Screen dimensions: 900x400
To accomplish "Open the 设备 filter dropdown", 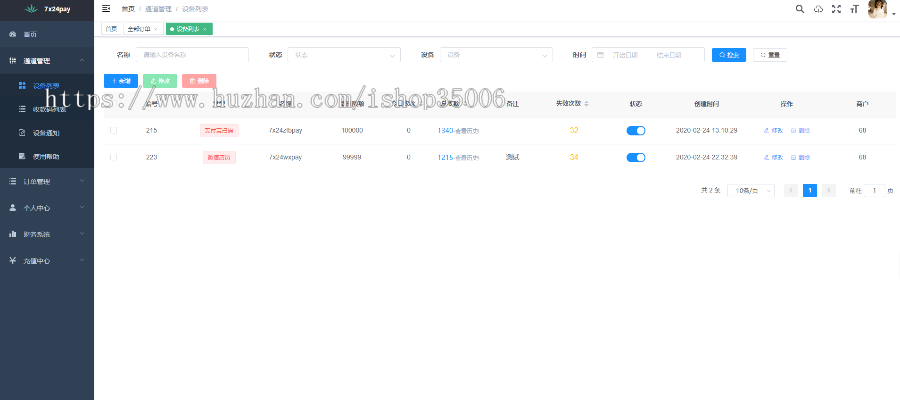I will (496, 55).
